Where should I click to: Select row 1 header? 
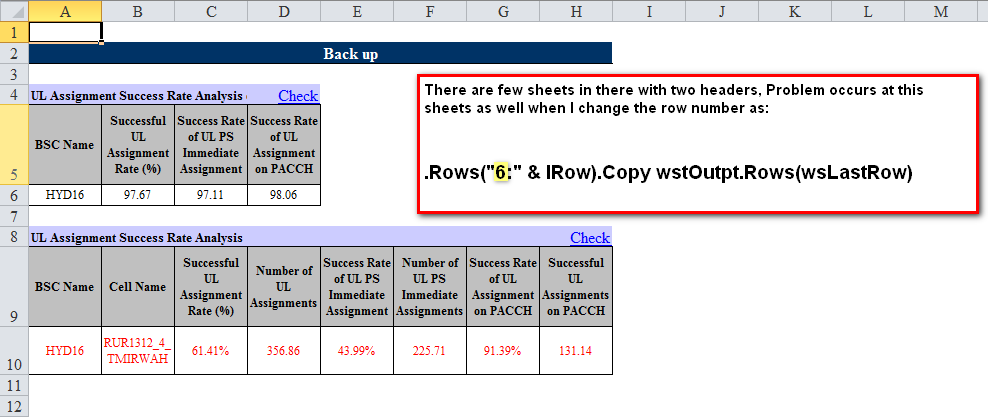tap(14, 32)
